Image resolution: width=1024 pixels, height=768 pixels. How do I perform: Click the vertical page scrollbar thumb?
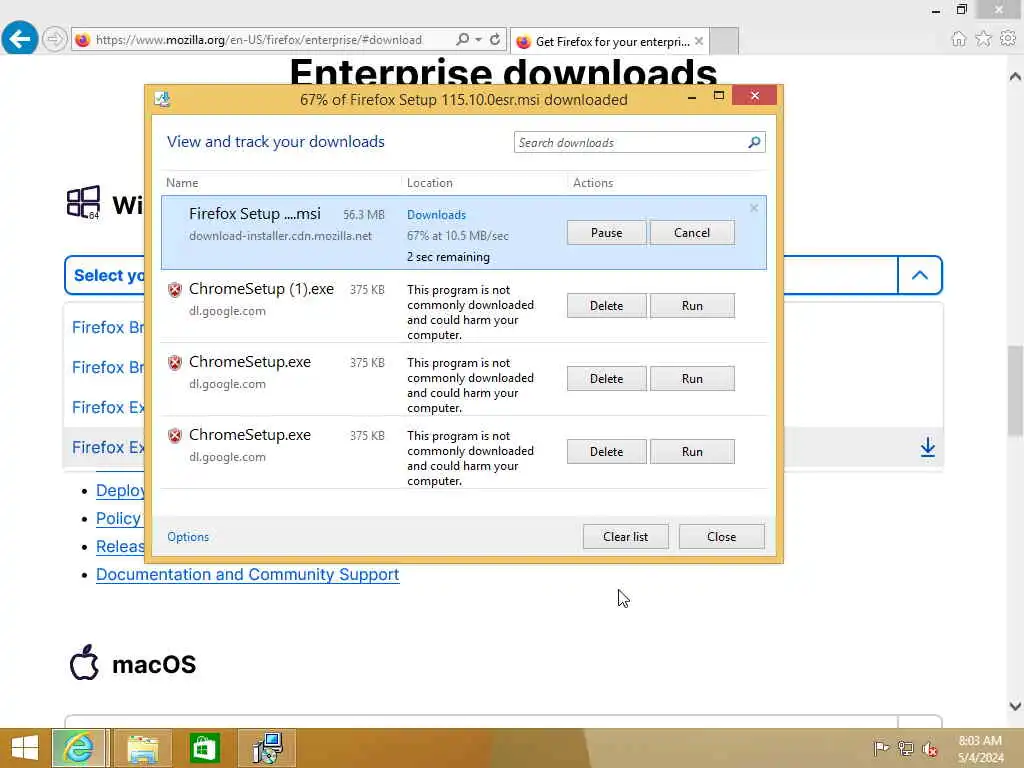[x=1015, y=391]
